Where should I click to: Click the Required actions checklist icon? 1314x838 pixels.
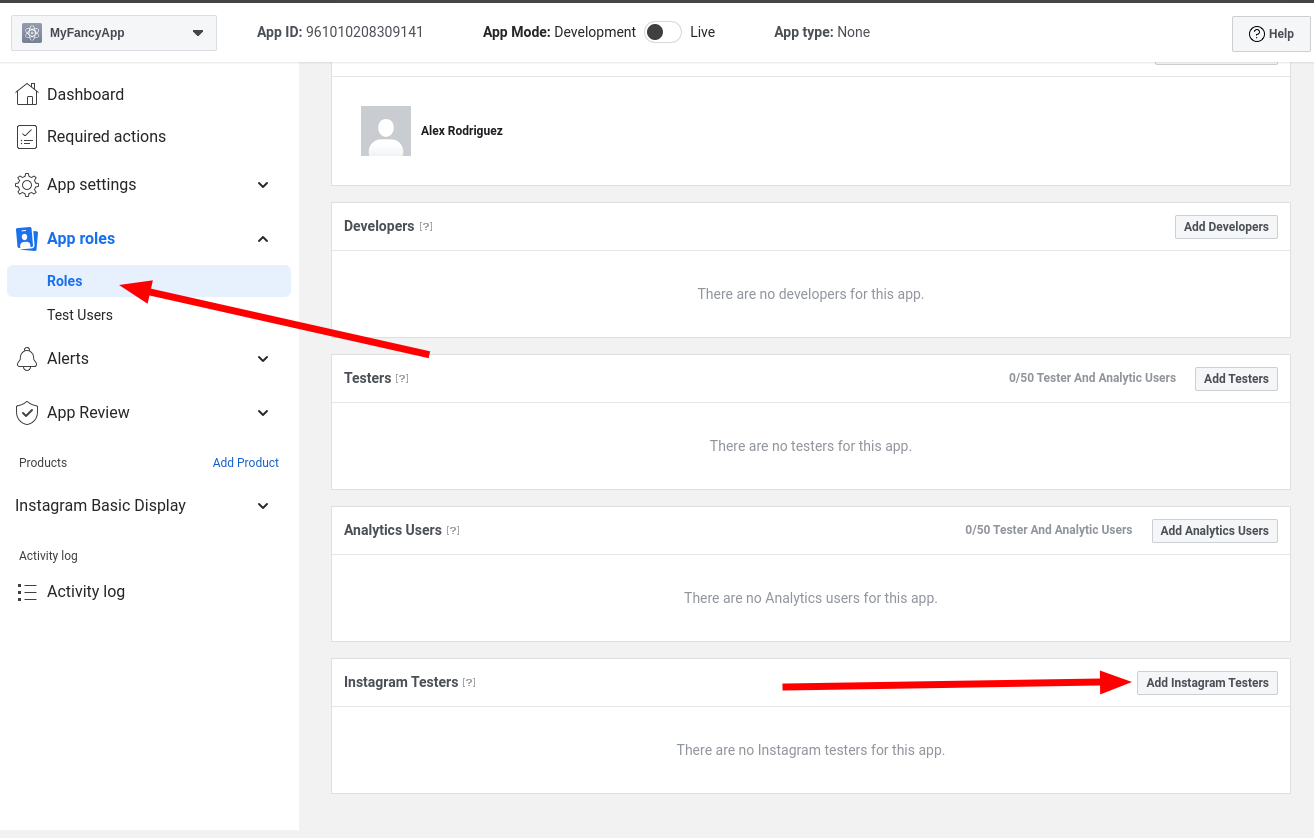pyautogui.click(x=27, y=137)
